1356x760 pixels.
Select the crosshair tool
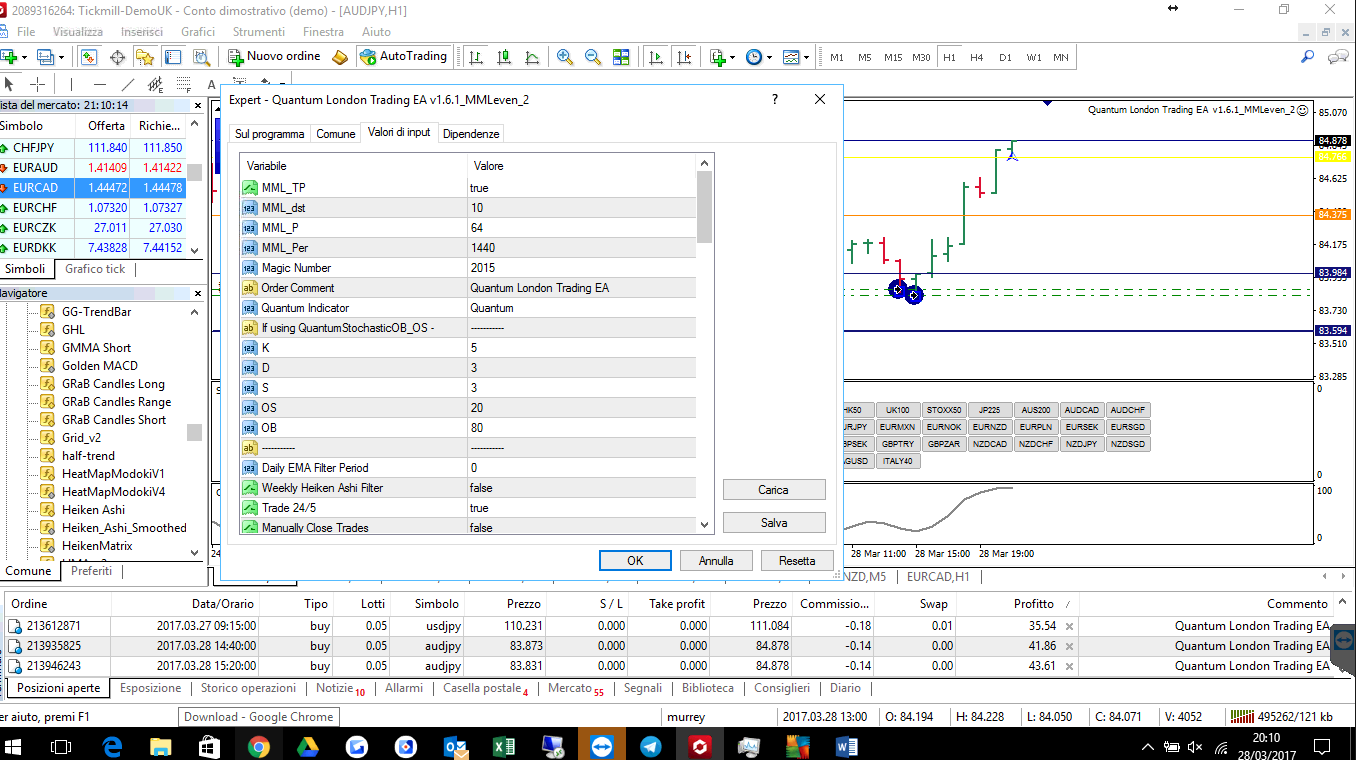point(37,84)
